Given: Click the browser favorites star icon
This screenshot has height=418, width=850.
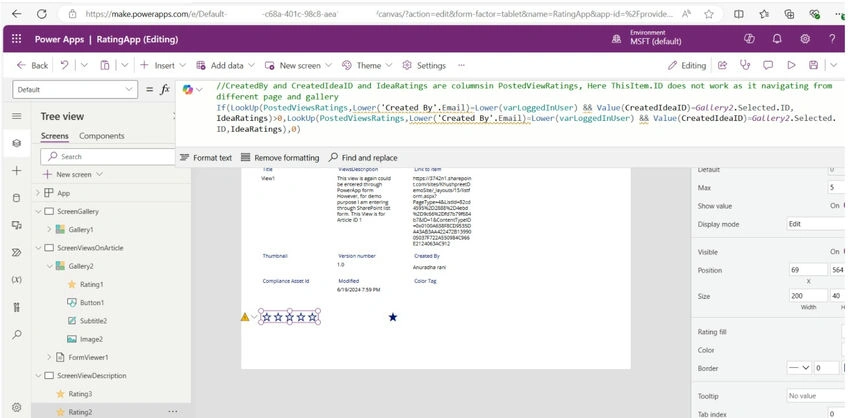Looking at the screenshot, I should coord(709,15).
